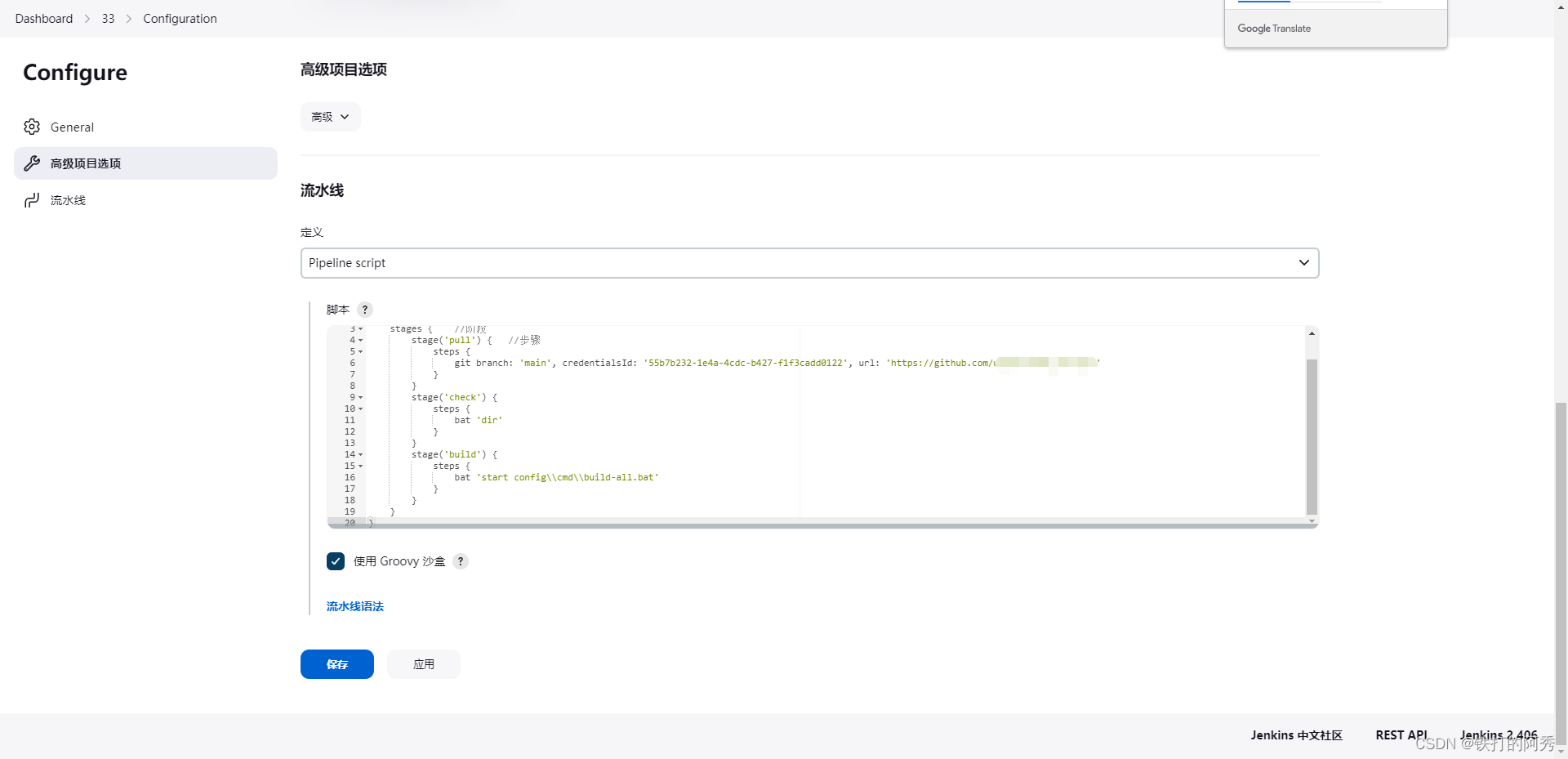
Task: Click page vertical scrollbar thumb
Action: (1561, 572)
